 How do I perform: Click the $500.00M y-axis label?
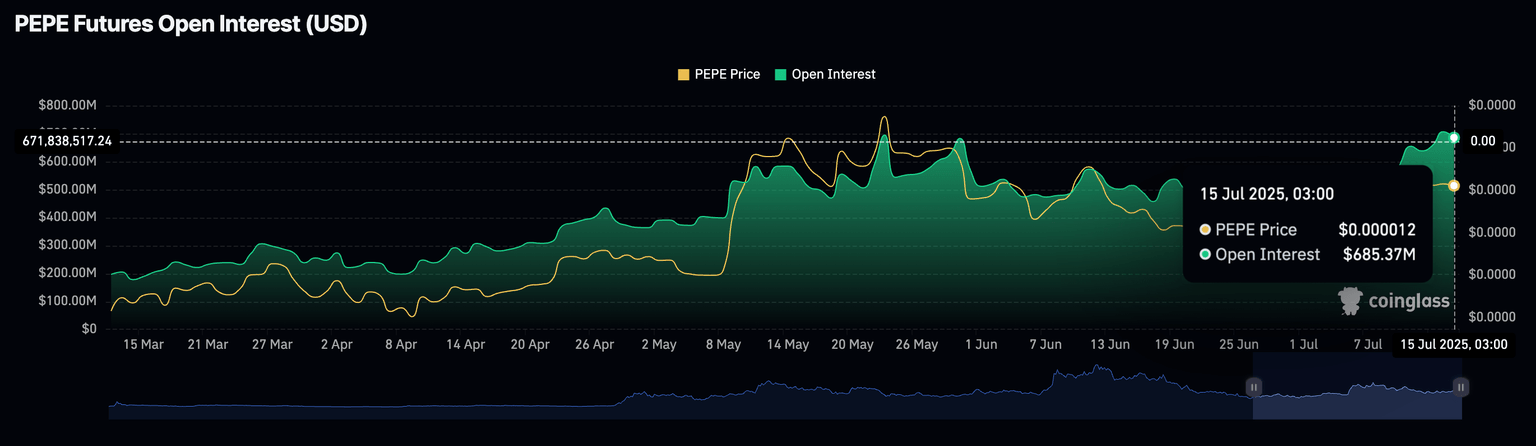click(x=67, y=189)
